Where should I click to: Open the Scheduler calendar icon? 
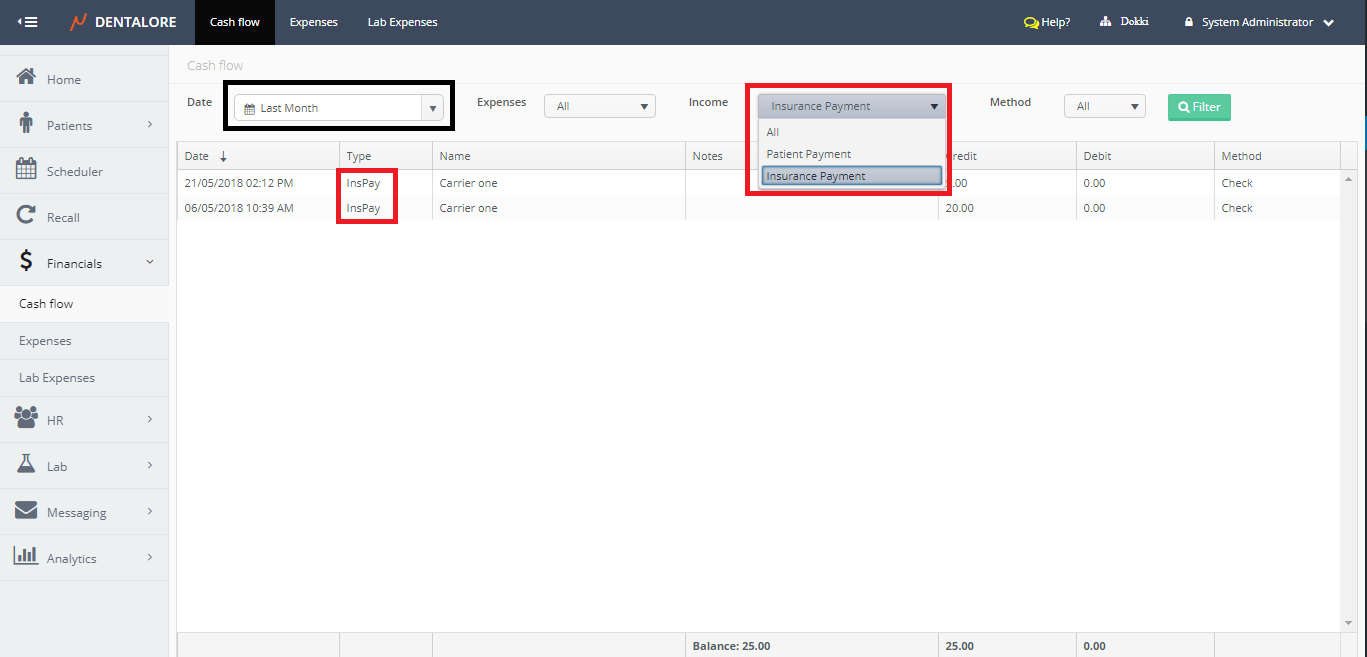(27, 170)
